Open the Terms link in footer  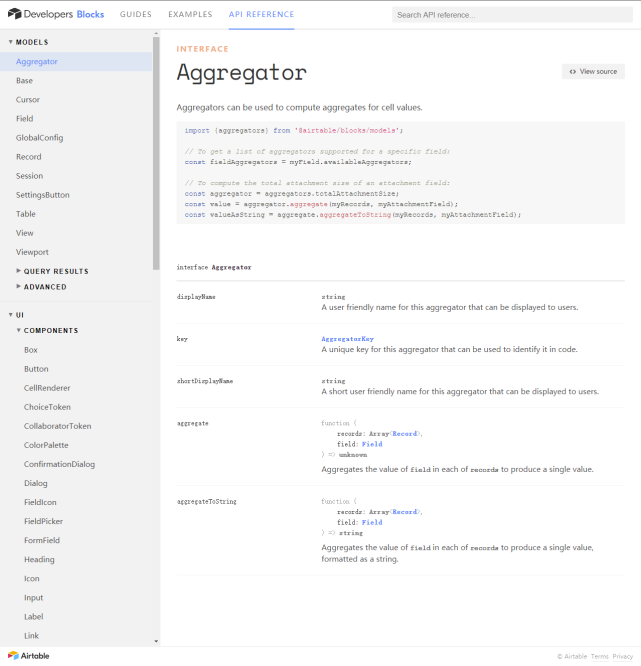tap(599, 656)
